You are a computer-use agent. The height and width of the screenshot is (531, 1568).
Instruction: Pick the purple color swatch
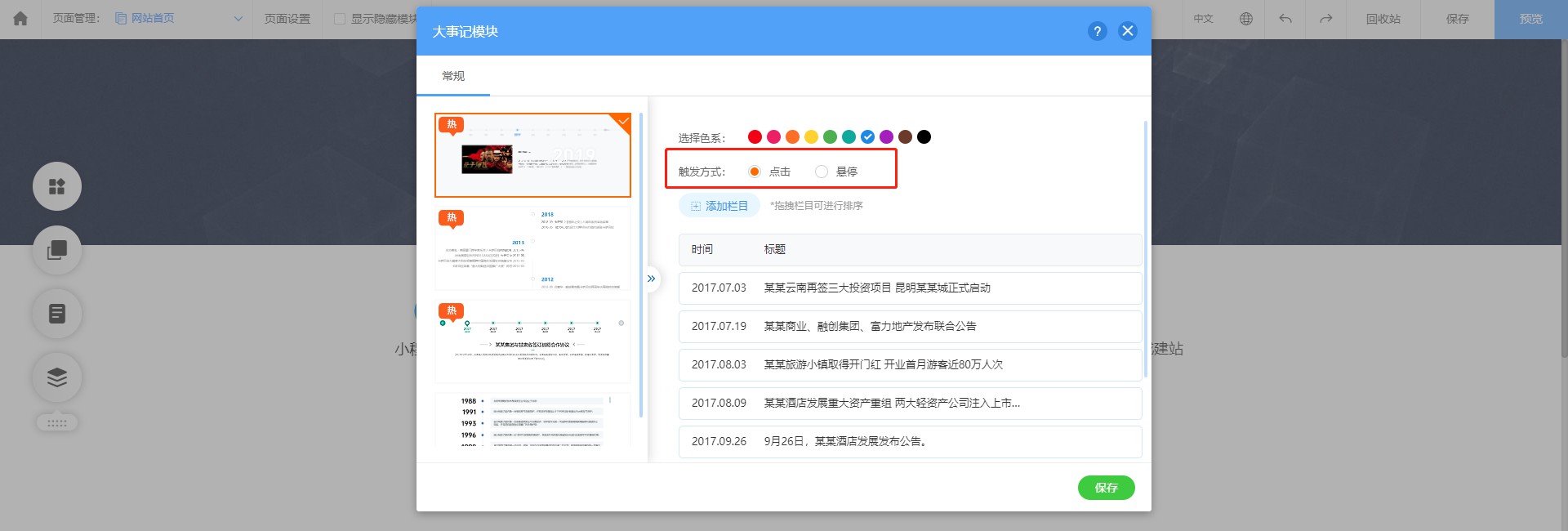pyautogui.click(x=886, y=137)
